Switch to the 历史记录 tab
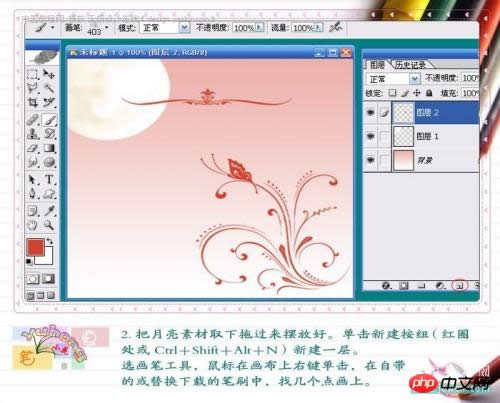The width and height of the screenshot is (500, 403). (x=410, y=65)
